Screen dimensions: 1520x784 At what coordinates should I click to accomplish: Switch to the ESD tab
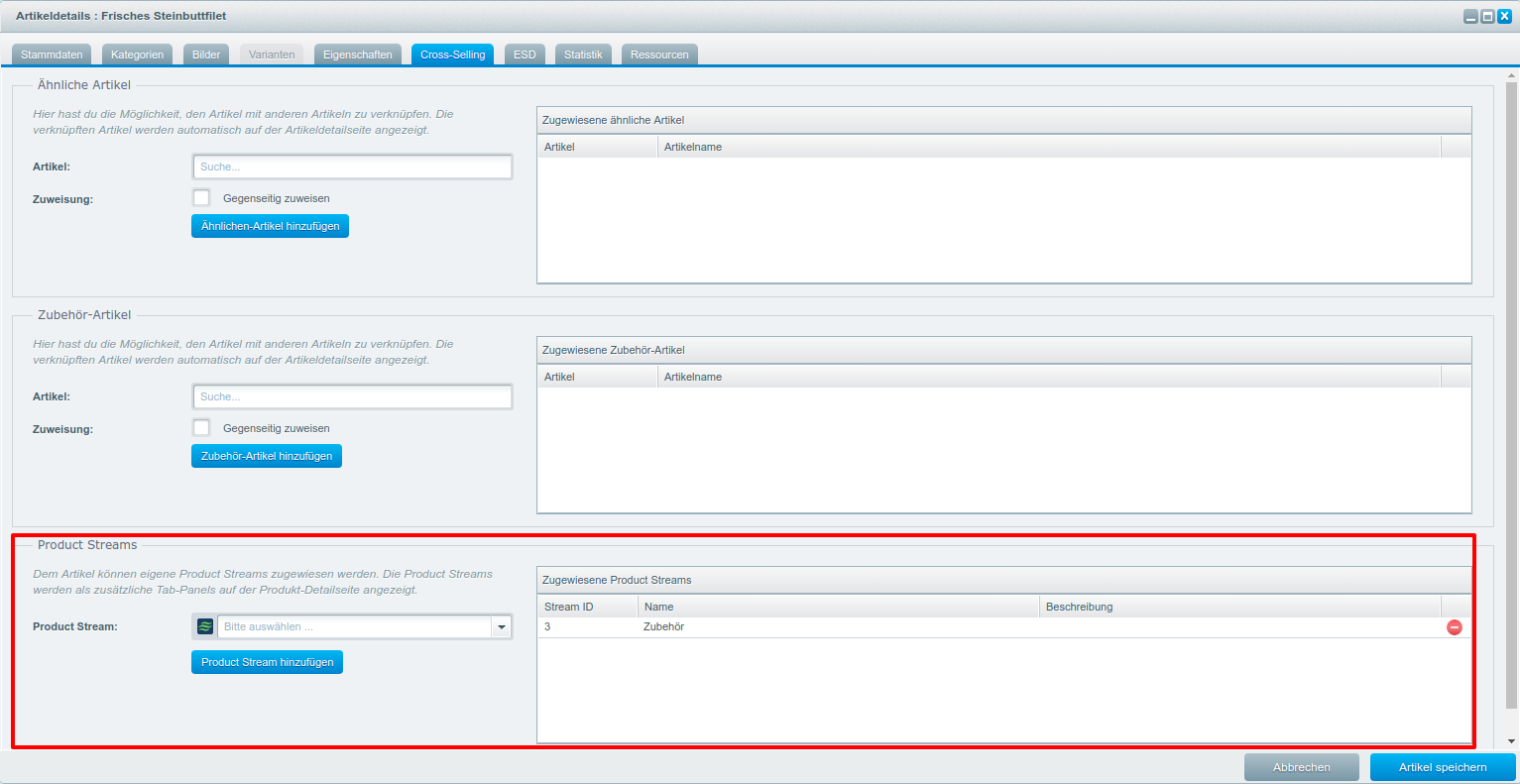coord(525,55)
